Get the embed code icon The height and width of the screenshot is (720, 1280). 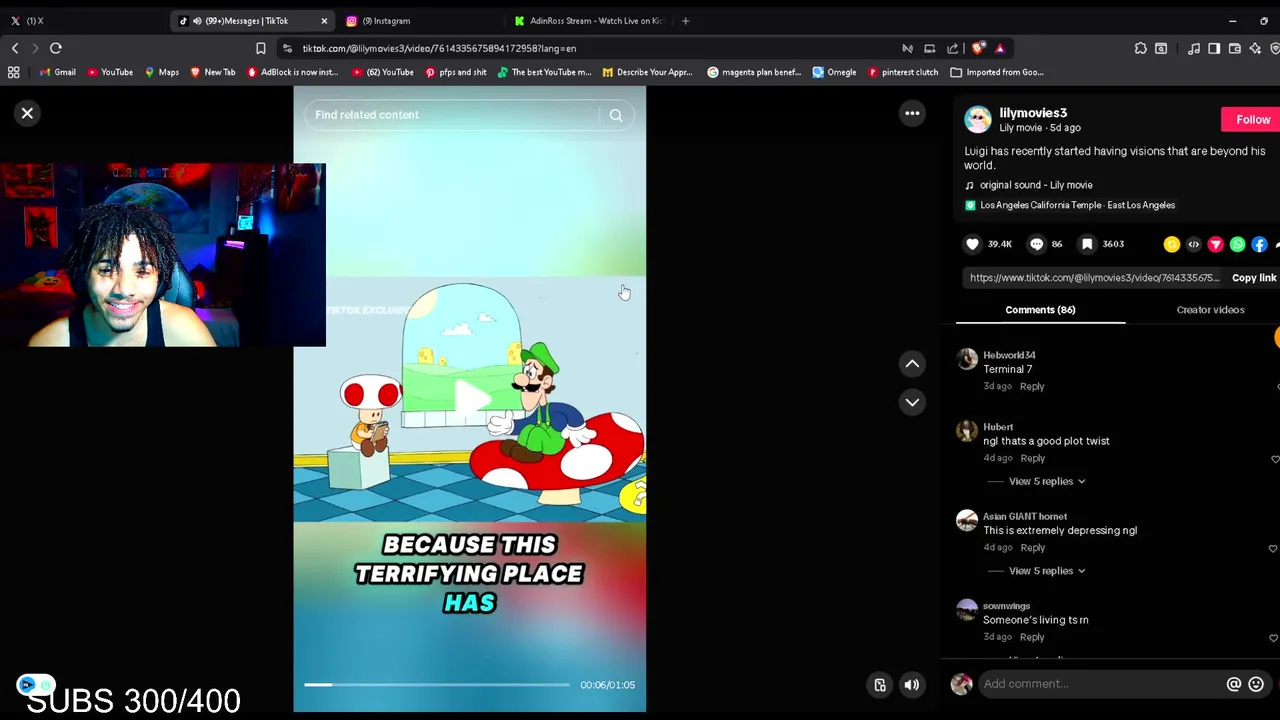[1193, 244]
